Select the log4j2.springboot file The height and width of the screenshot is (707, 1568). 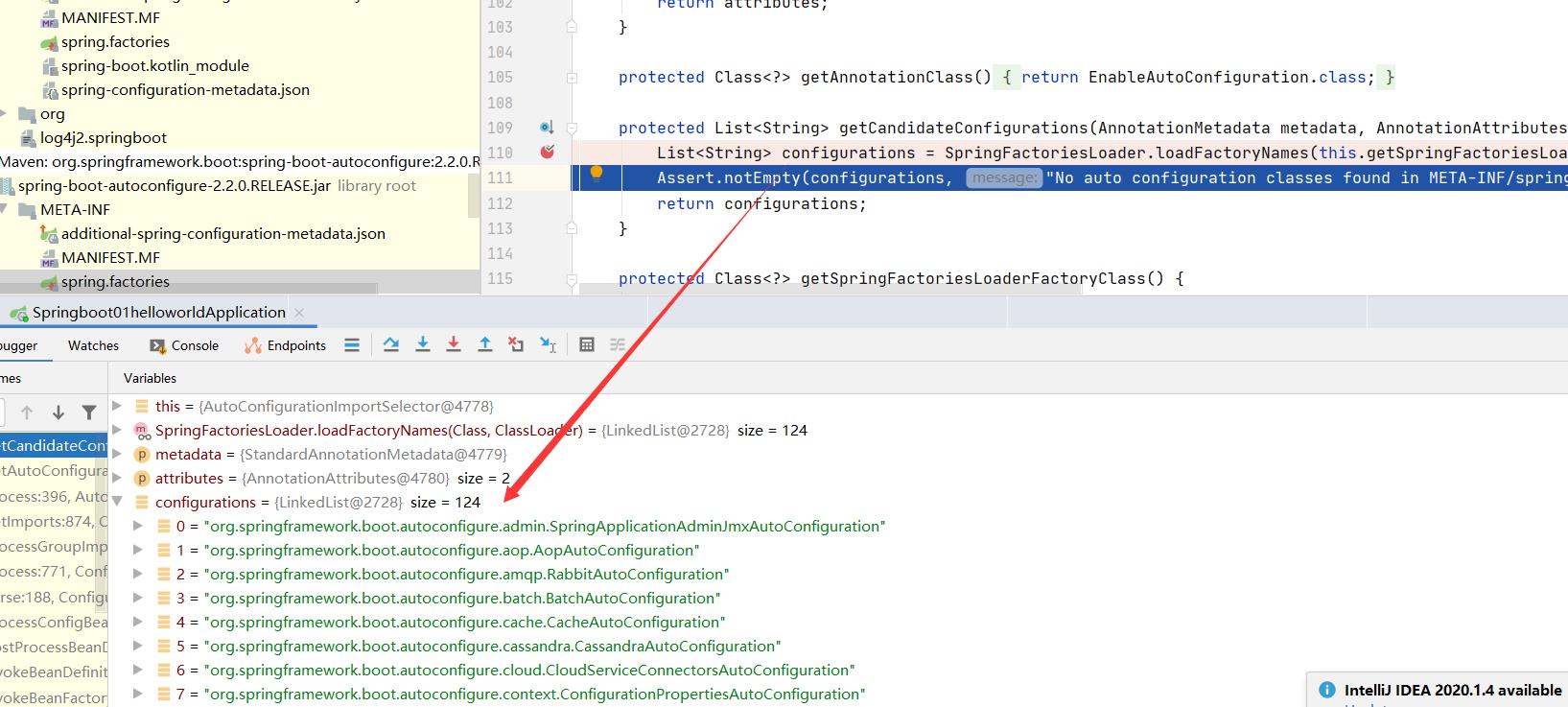coord(103,137)
